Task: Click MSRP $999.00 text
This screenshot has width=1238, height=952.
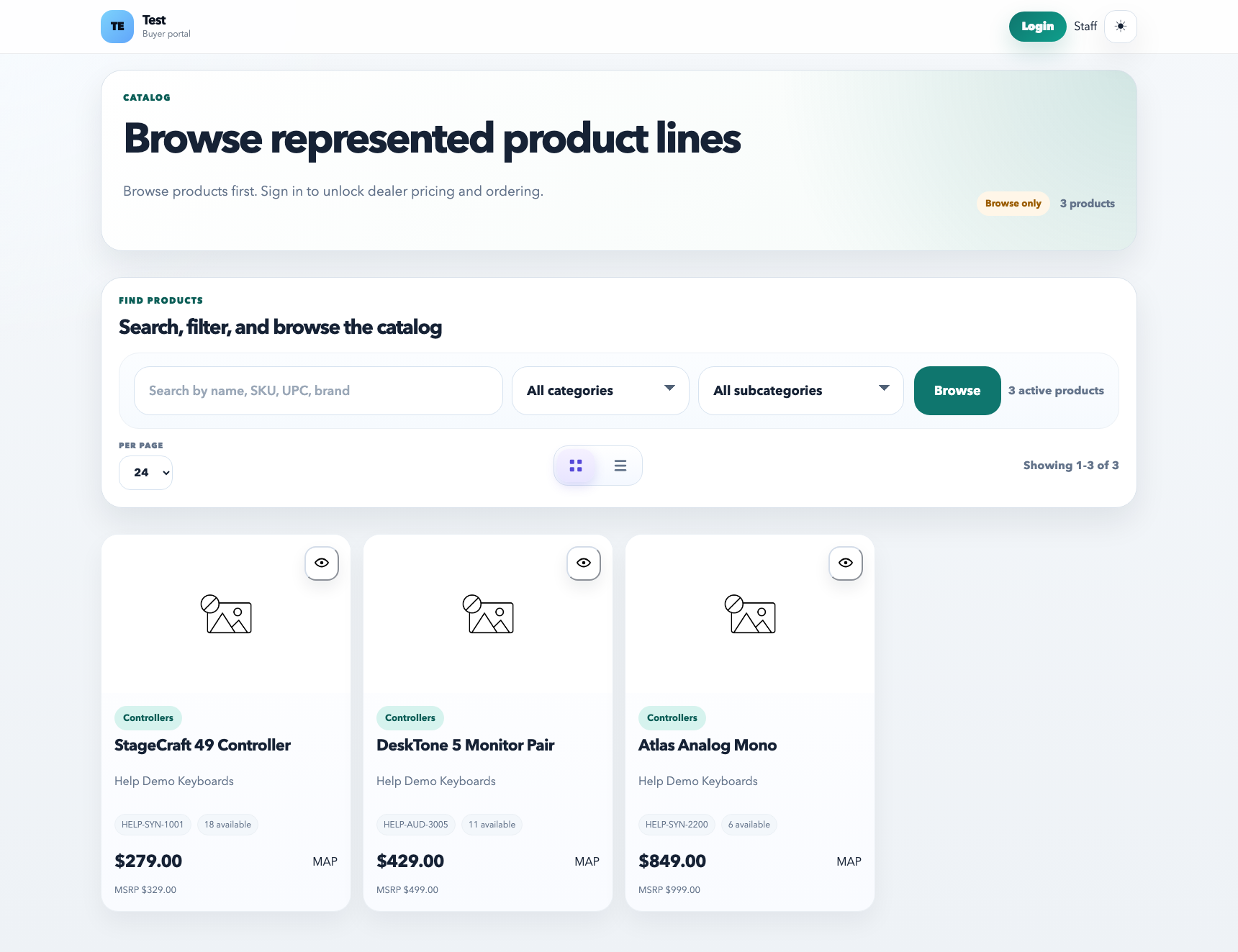Action: tap(669, 890)
